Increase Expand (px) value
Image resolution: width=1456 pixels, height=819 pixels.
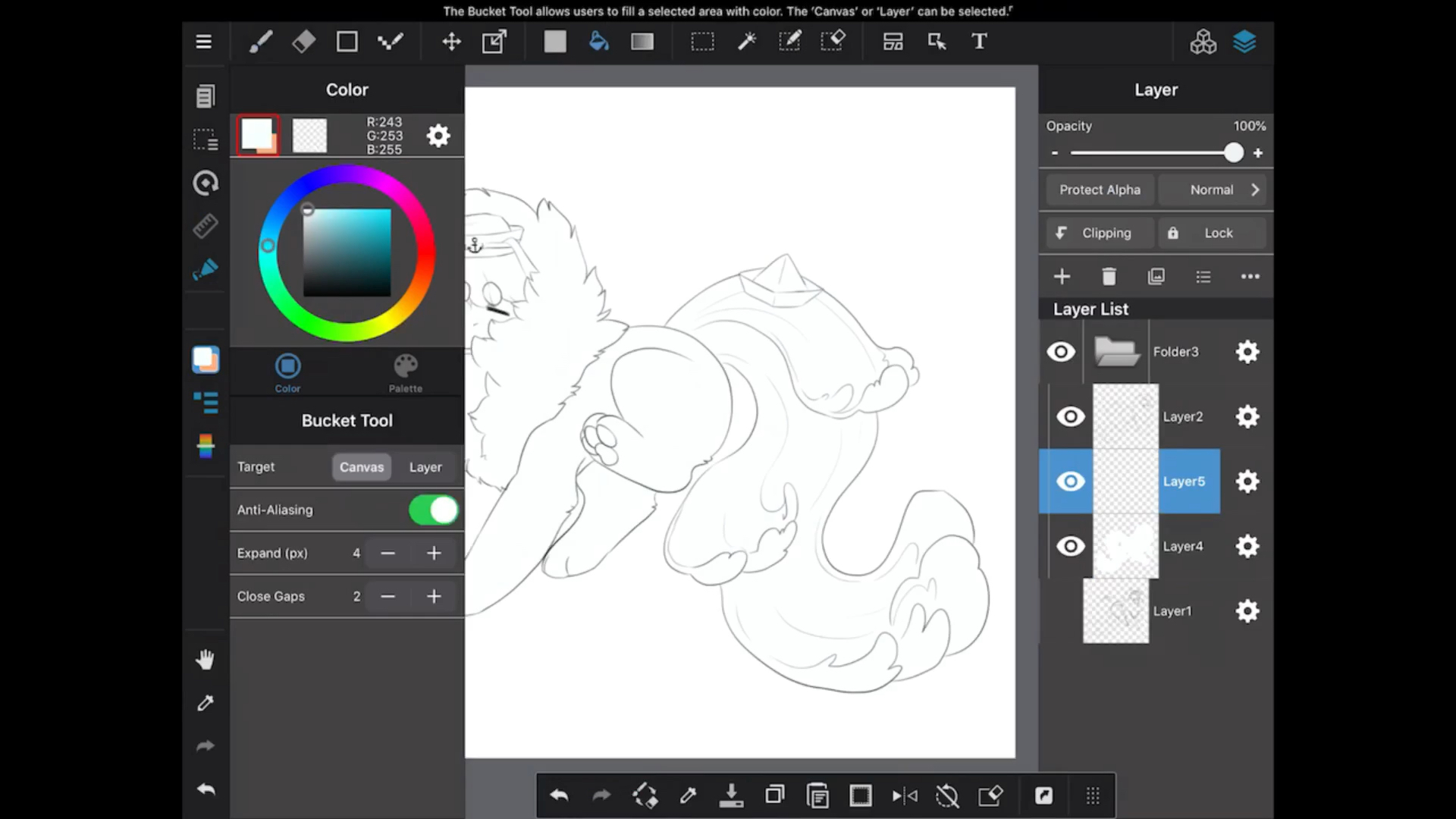click(434, 554)
